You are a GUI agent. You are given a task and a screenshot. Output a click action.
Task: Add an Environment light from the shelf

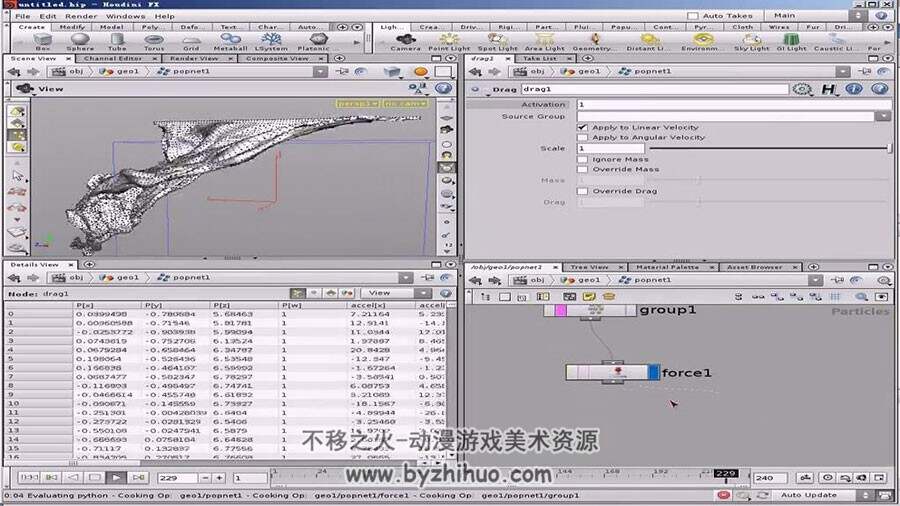coord(702,41)
